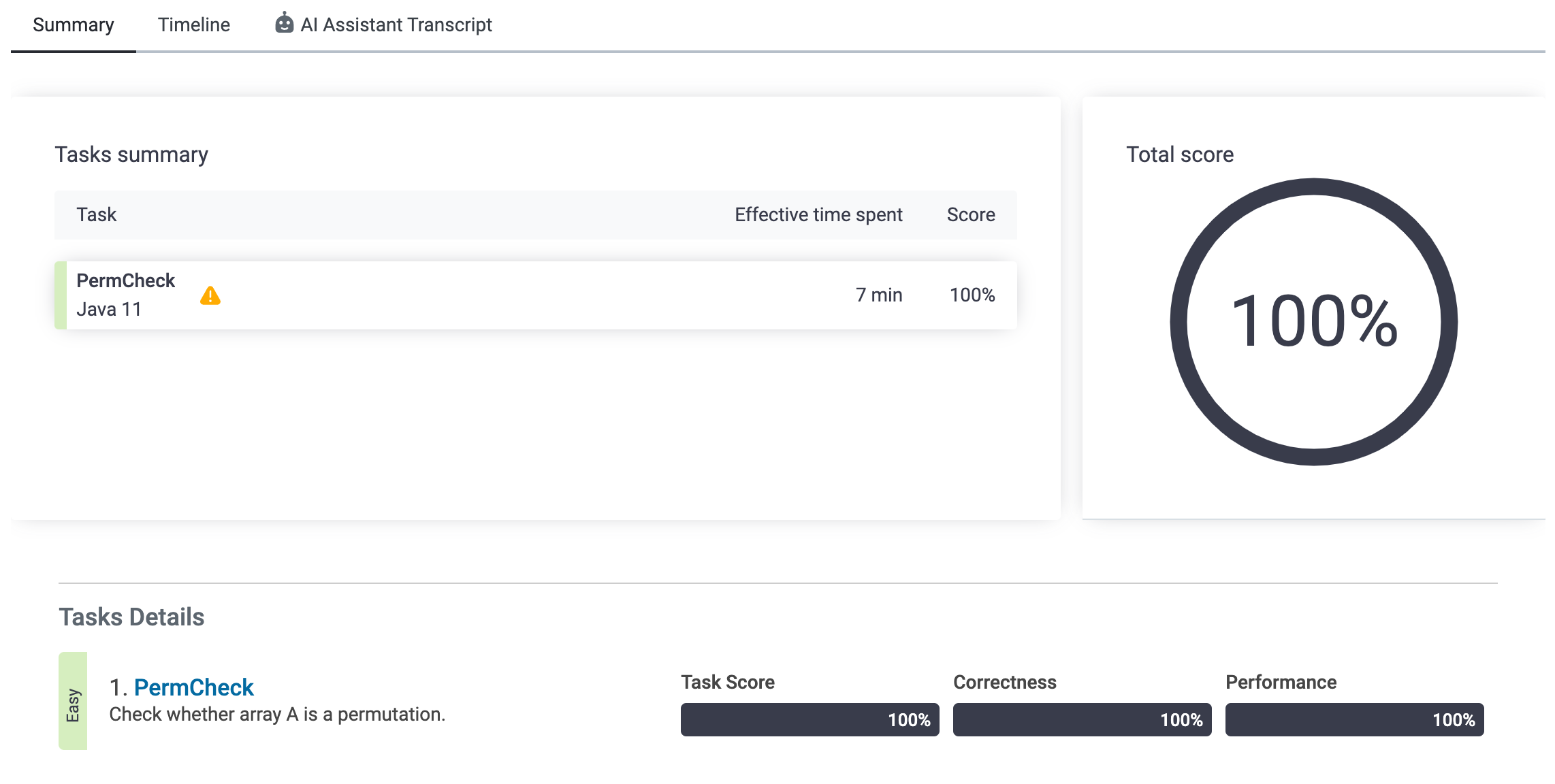Select the Summary tab
Image resolution: width=1555 pixels, height=784 pixels.
click(74, 25)
